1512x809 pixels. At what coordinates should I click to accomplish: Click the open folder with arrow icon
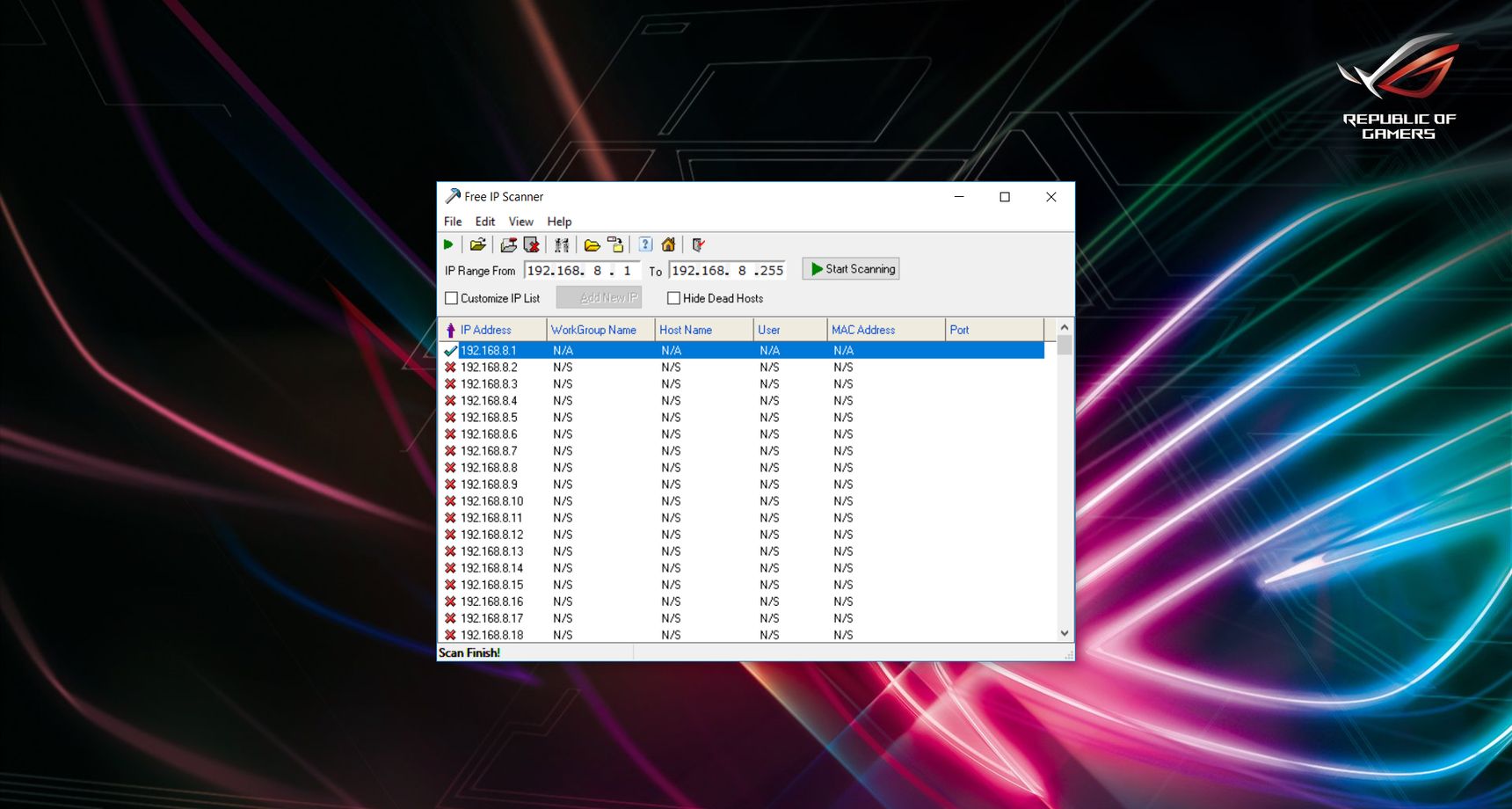click(477, 244)
